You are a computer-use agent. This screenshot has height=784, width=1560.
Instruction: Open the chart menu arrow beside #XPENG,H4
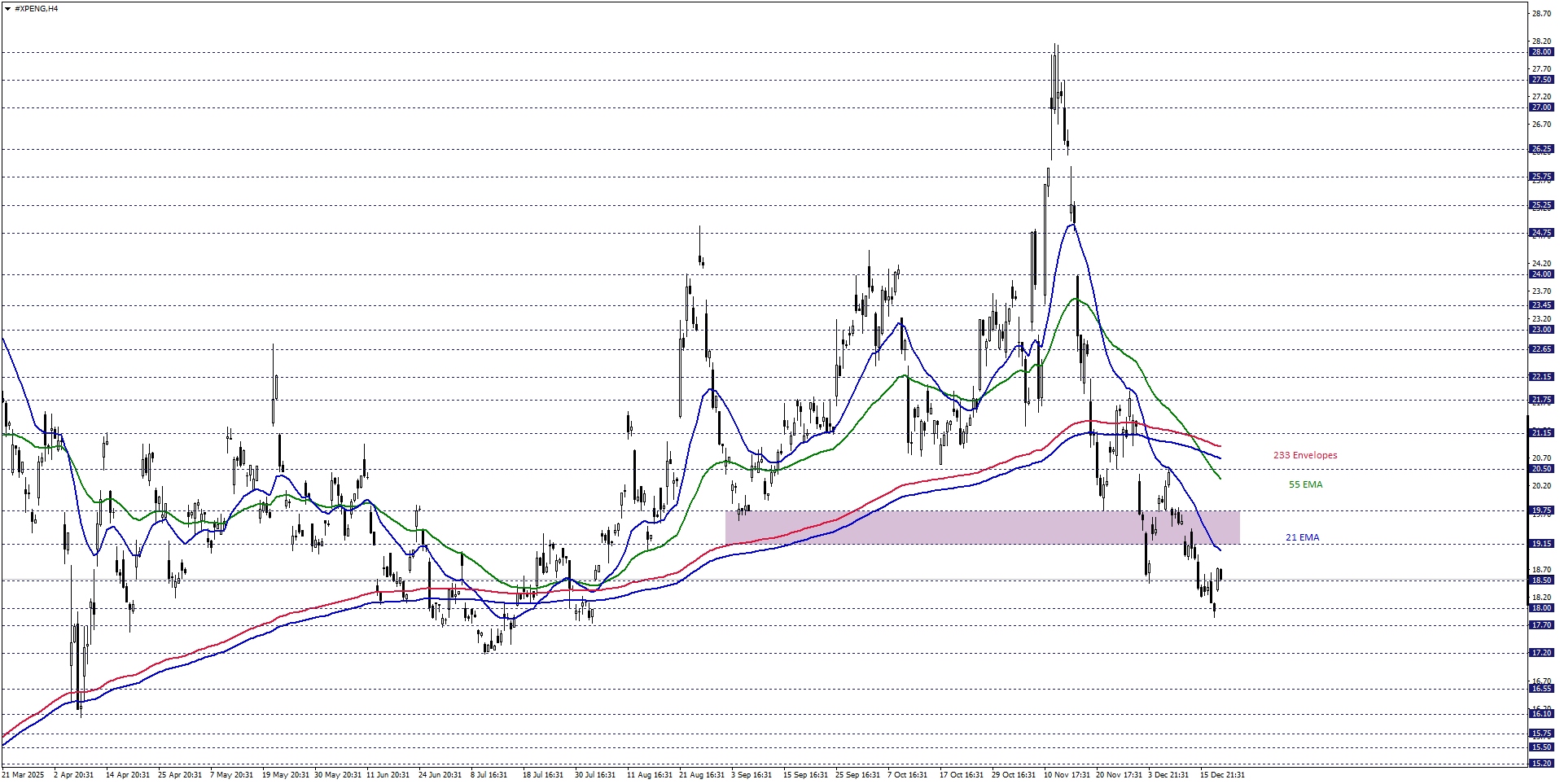[x=8, y=9]
